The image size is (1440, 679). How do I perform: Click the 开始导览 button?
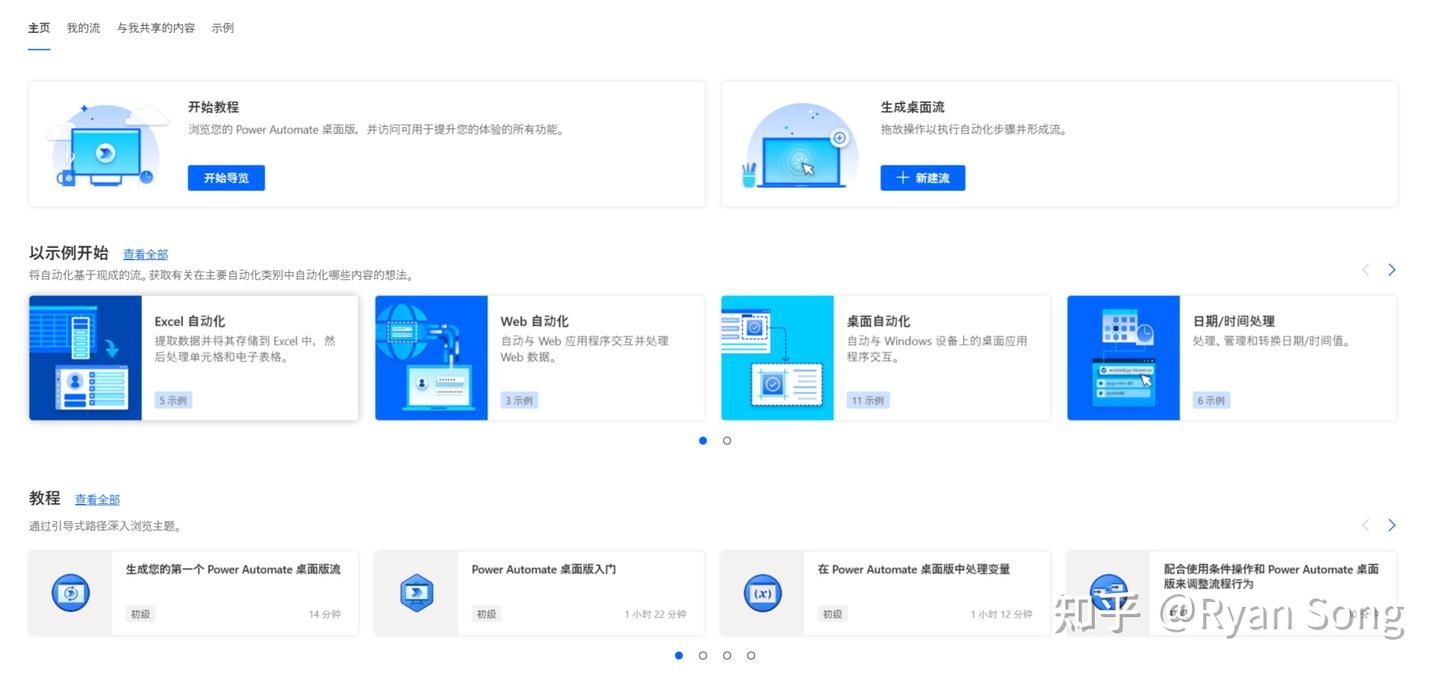226,178
